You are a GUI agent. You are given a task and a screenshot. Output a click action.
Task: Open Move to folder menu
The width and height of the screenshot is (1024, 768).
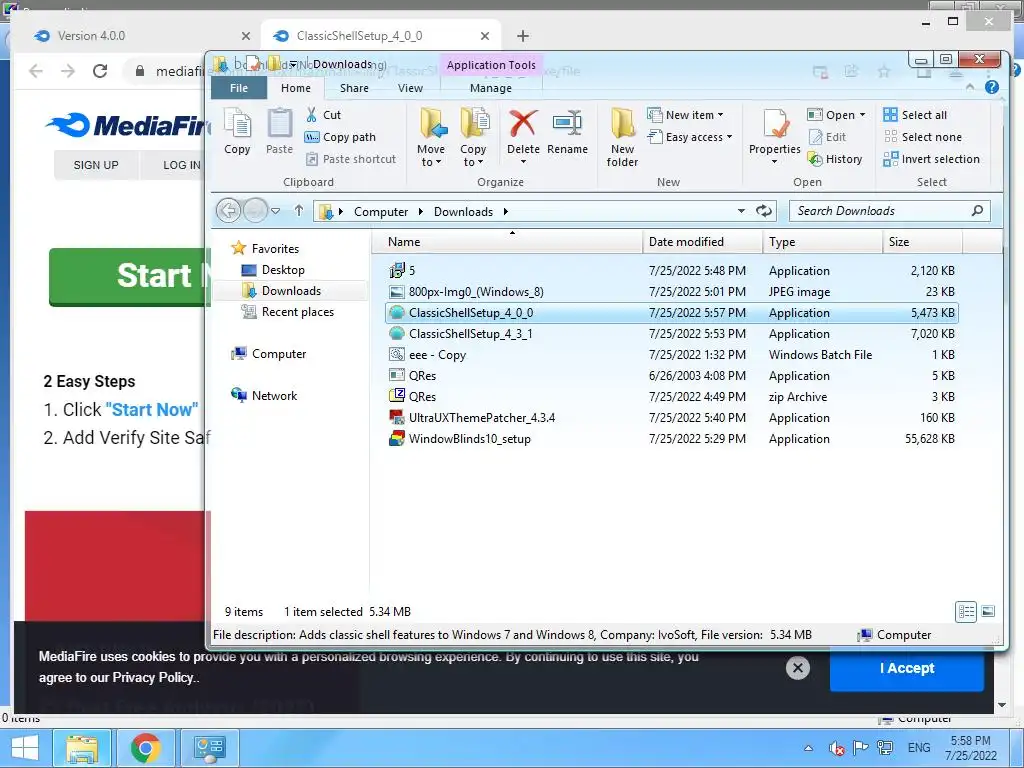[431, 137]
